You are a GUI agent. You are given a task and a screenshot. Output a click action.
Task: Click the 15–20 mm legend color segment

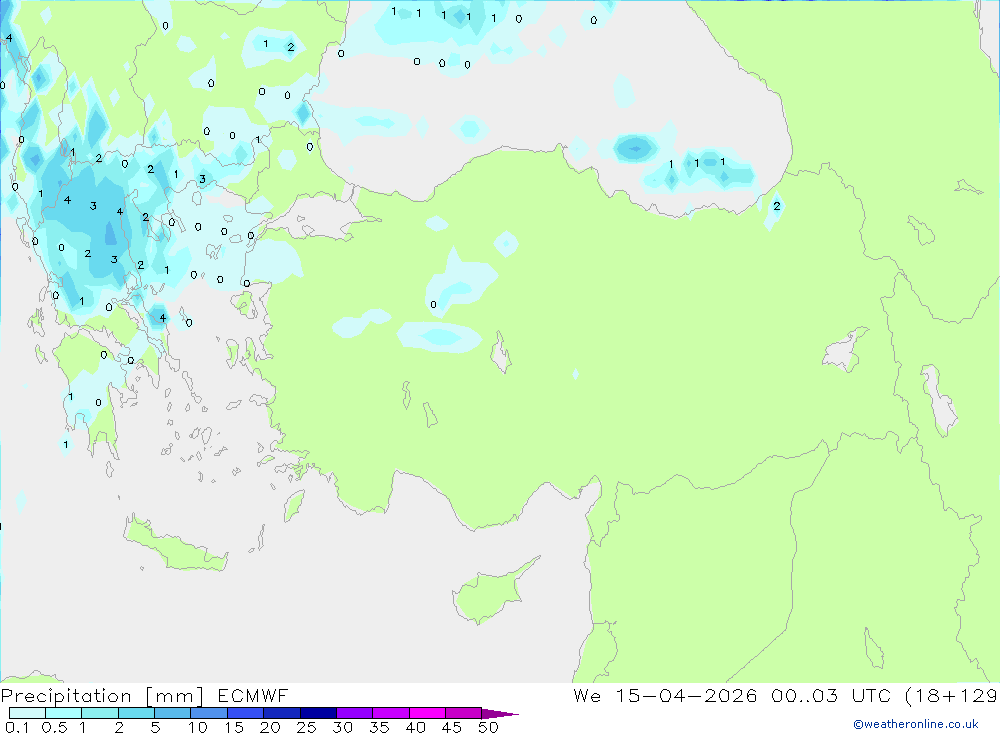[x=246, y=713]
